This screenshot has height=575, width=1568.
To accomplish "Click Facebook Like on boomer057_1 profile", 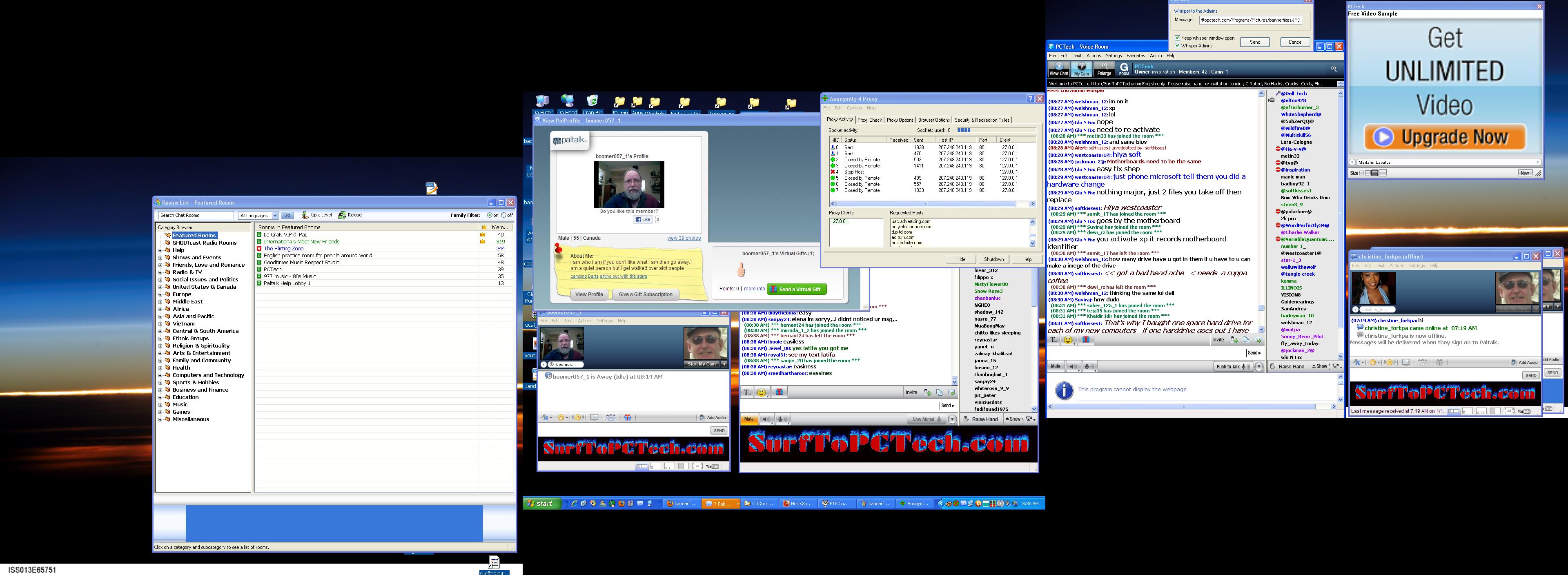I will [644, 220].
